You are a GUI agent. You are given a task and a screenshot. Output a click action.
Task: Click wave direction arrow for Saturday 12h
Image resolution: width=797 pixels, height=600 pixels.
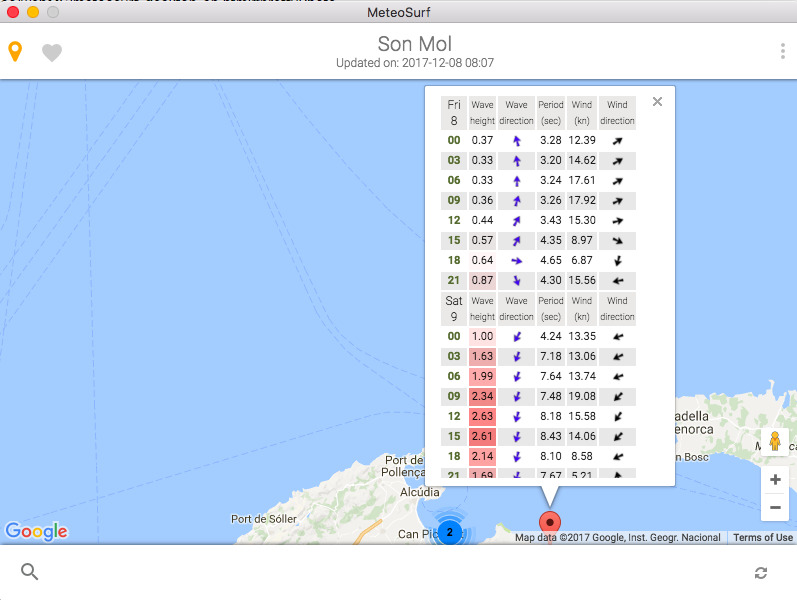(x=516, y=416)
